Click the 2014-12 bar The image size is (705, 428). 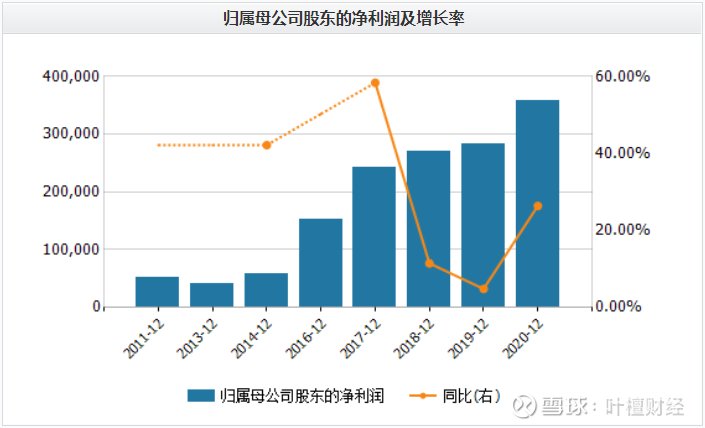[266, 290]
